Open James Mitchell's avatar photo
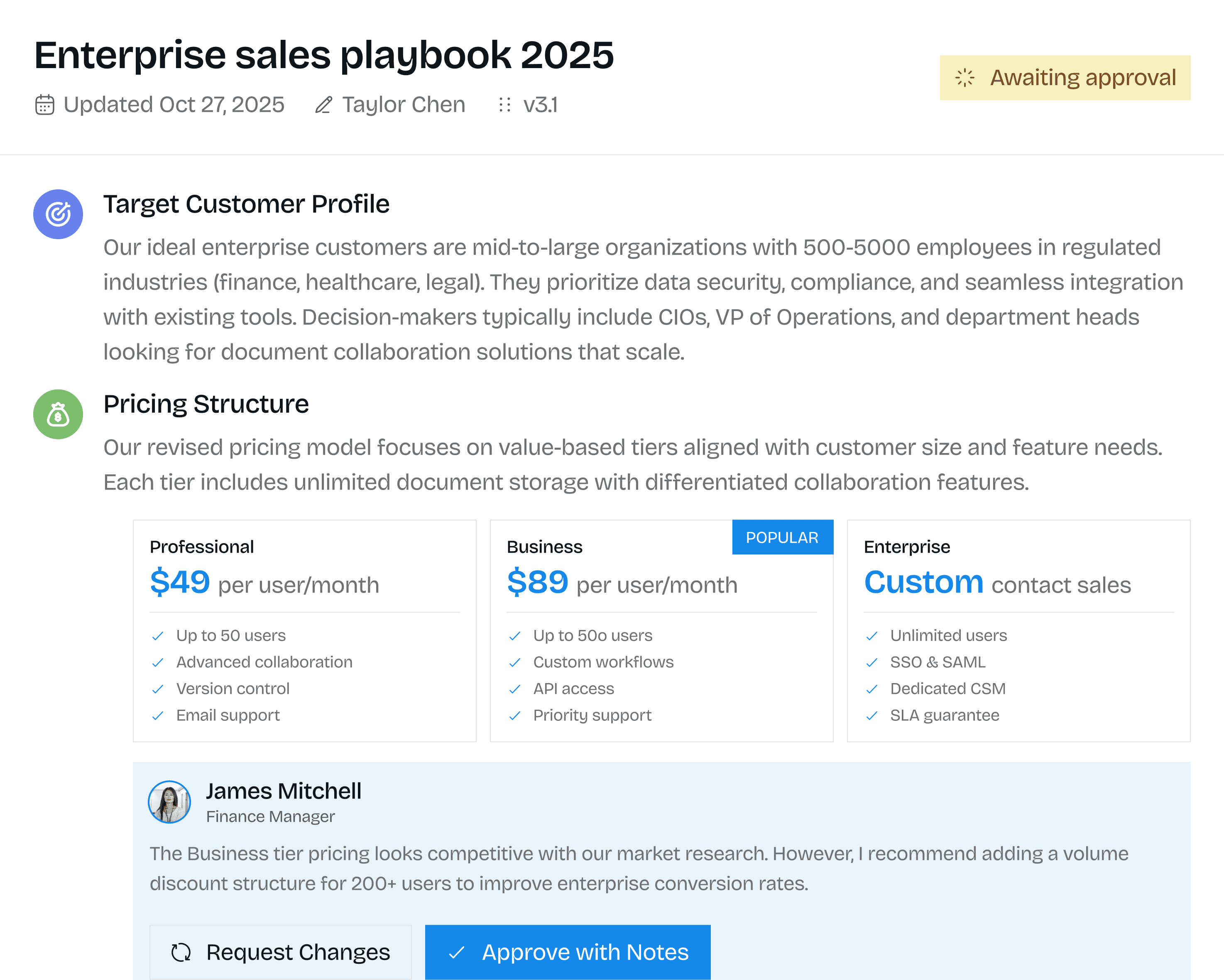The image size is (1224, 980). pyautogui.click(x=169, y=802)
